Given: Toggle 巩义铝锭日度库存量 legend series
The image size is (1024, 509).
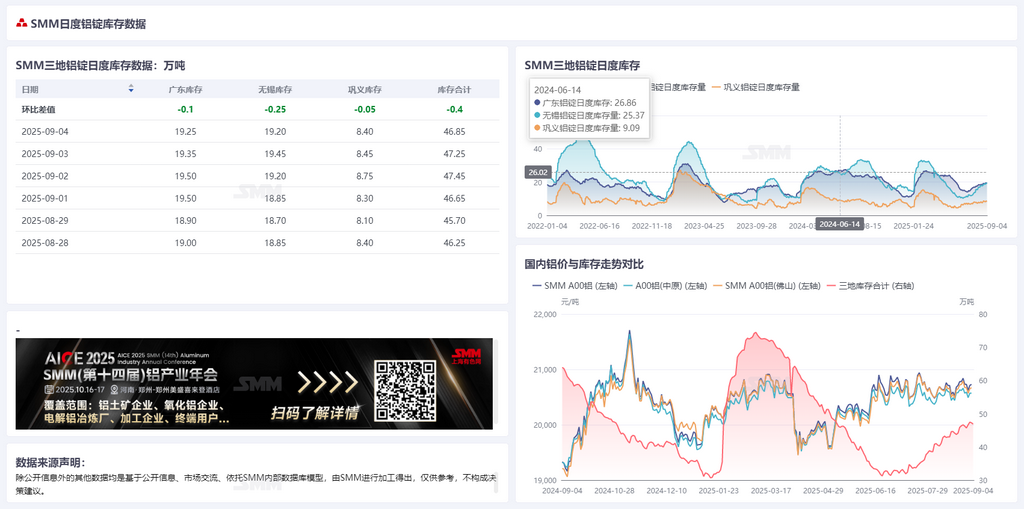Looking at the screenshot, I should point(756,87).
